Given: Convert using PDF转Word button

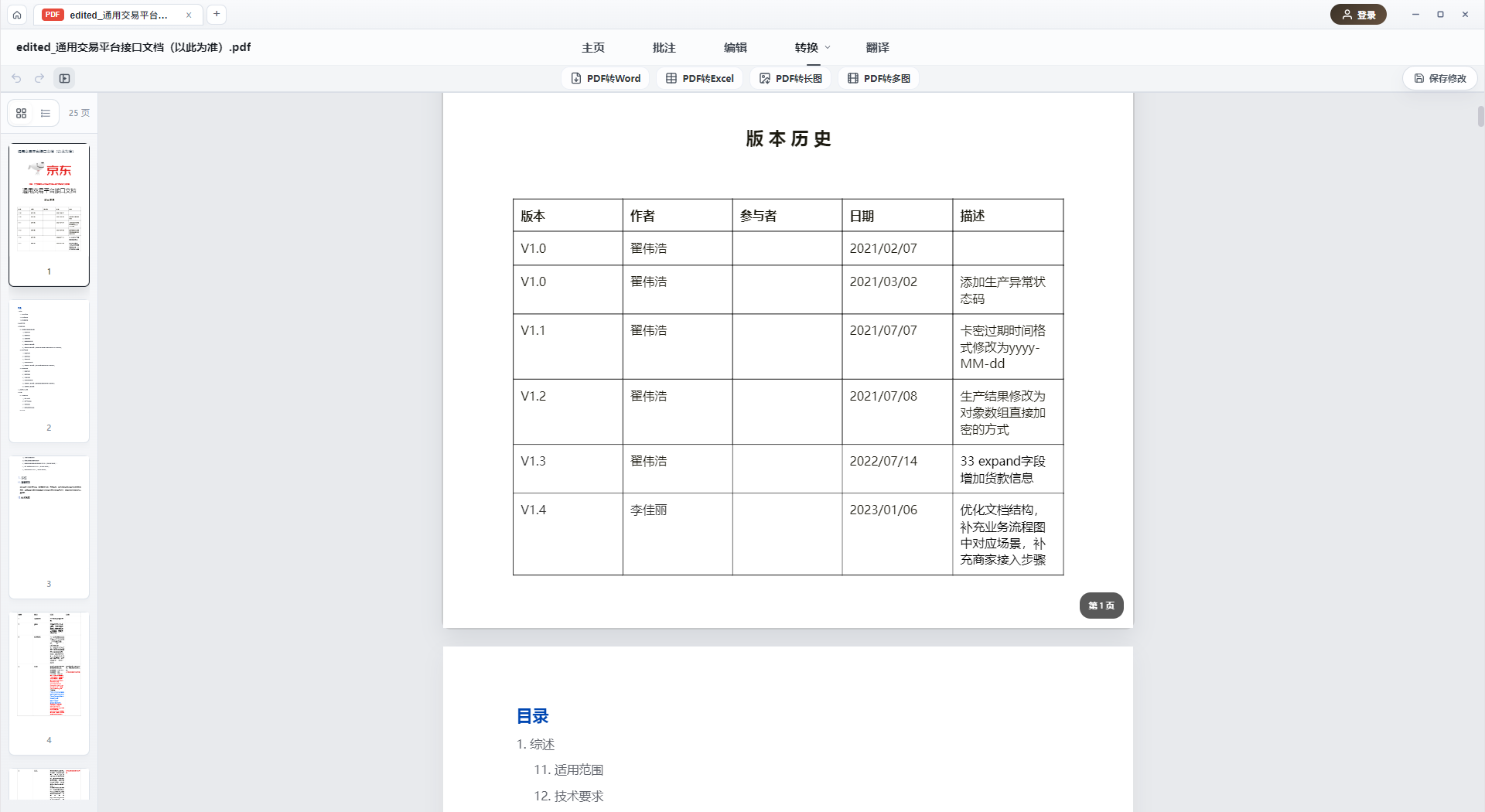Looking at the screenshot, I should (x=606, y=78).
